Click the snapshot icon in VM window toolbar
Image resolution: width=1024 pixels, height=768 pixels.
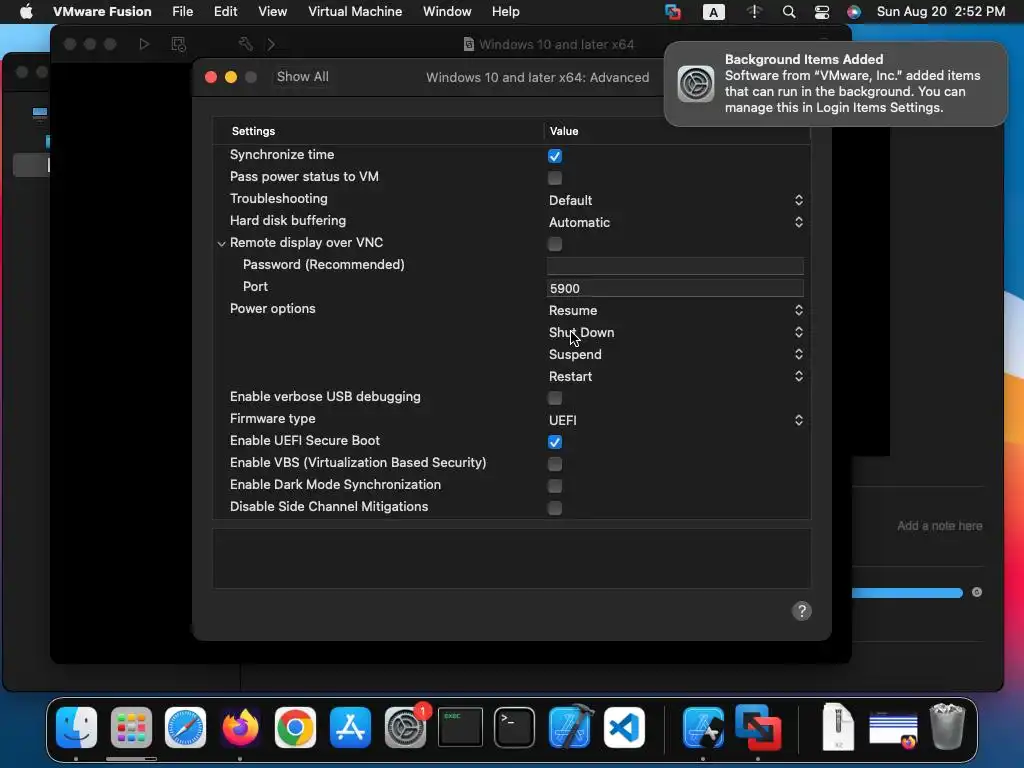click(x=178, y=44)
